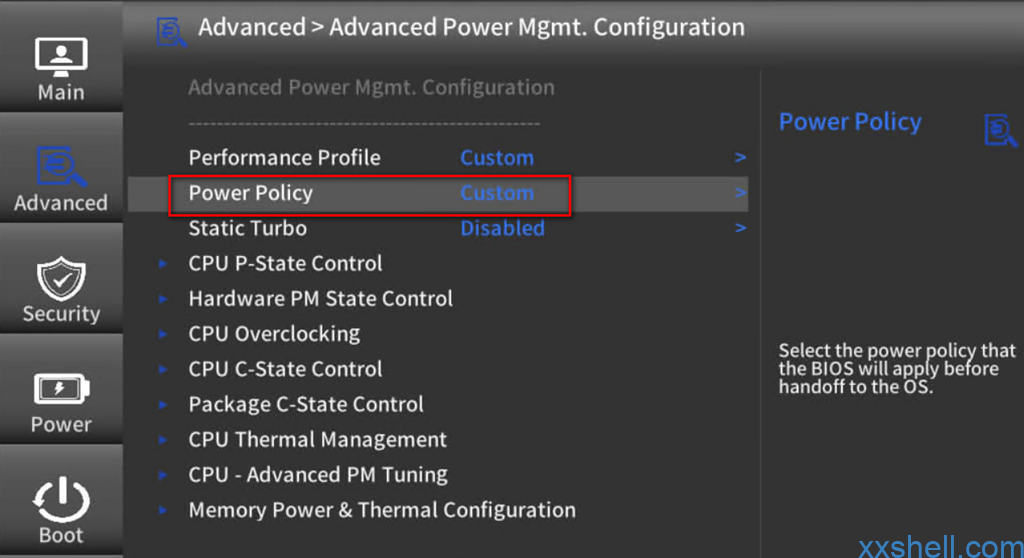Click the Power battery icon
This screenshot has height=558, width=1024.
click(x=61, y=389)
